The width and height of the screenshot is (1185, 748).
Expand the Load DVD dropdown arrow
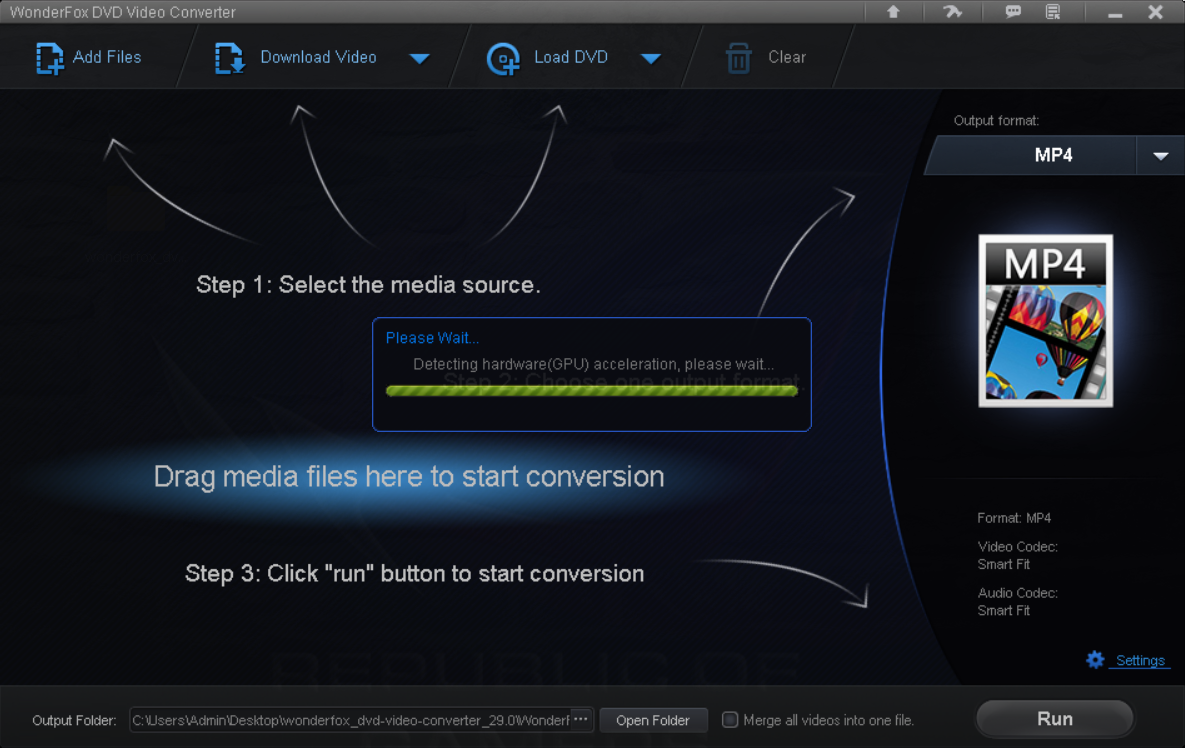[651, 58]
